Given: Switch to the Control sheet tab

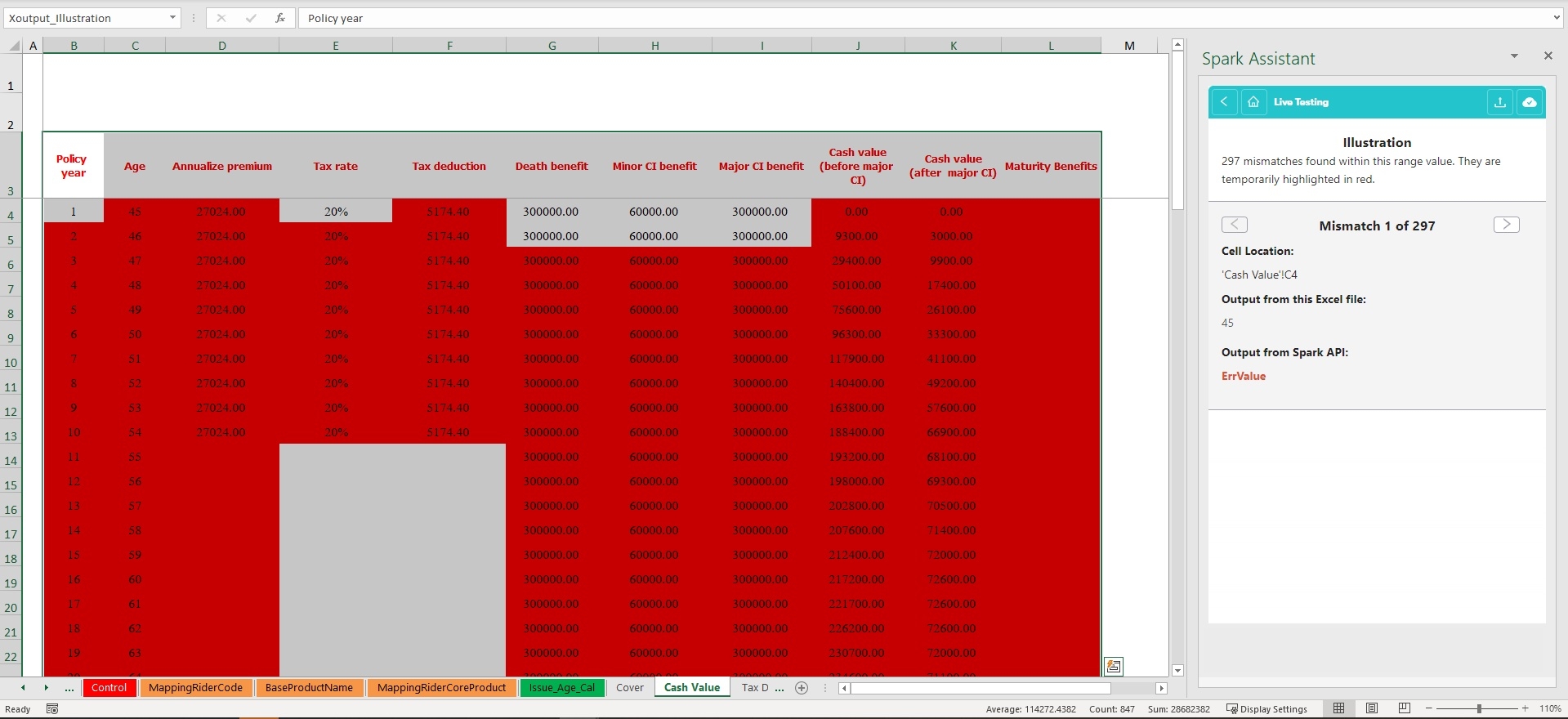Looking at the screenshot, I should (x=109, y=688).
